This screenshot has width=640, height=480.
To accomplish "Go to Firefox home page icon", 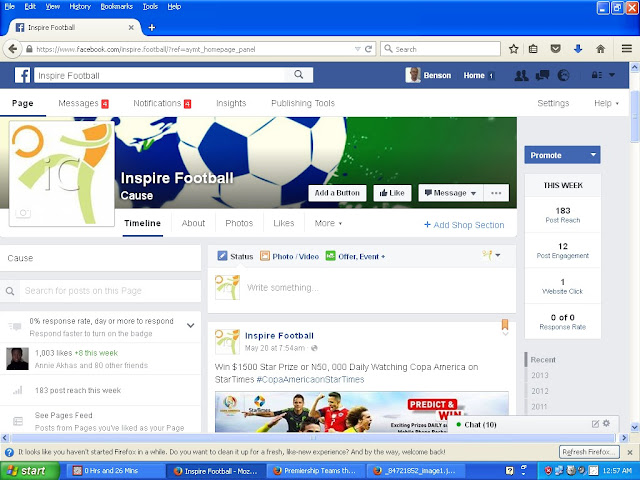I will 600,49.
